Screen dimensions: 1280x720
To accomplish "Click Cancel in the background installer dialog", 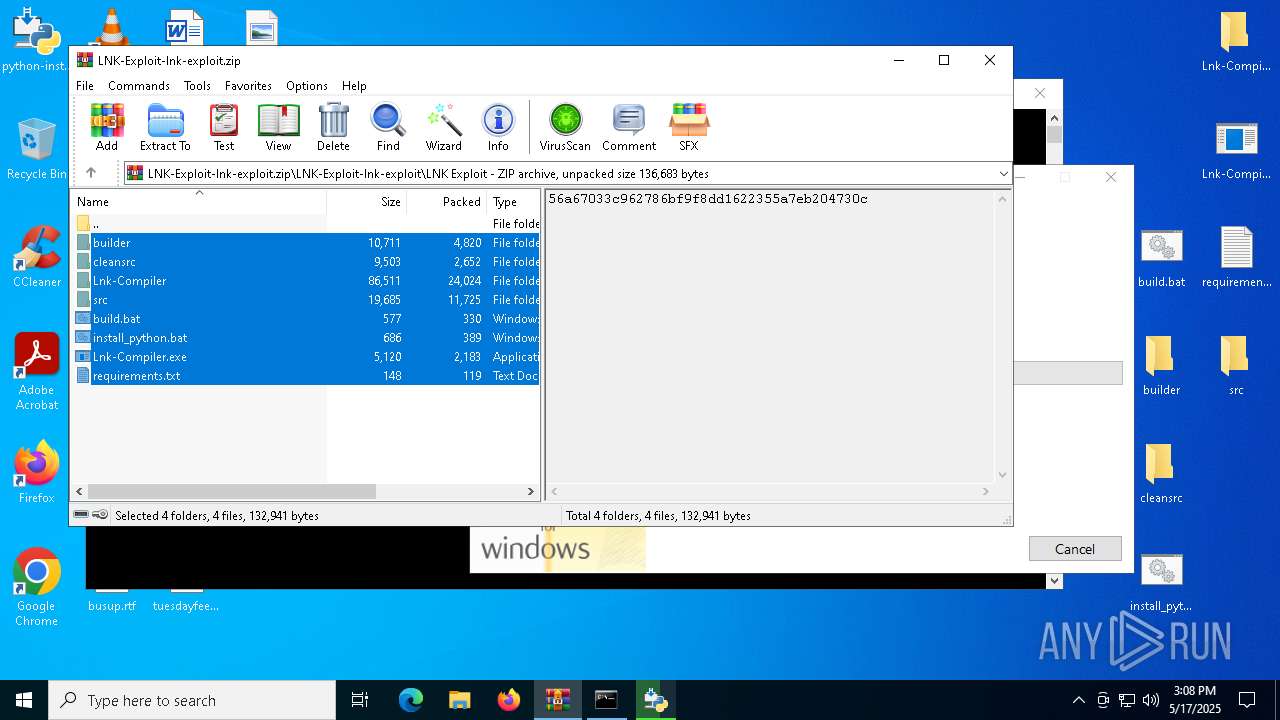I will [x=1075, y=549].
